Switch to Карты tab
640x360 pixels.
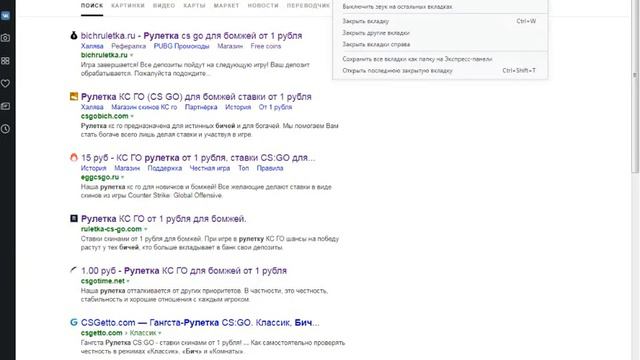(x=194, y=6)
